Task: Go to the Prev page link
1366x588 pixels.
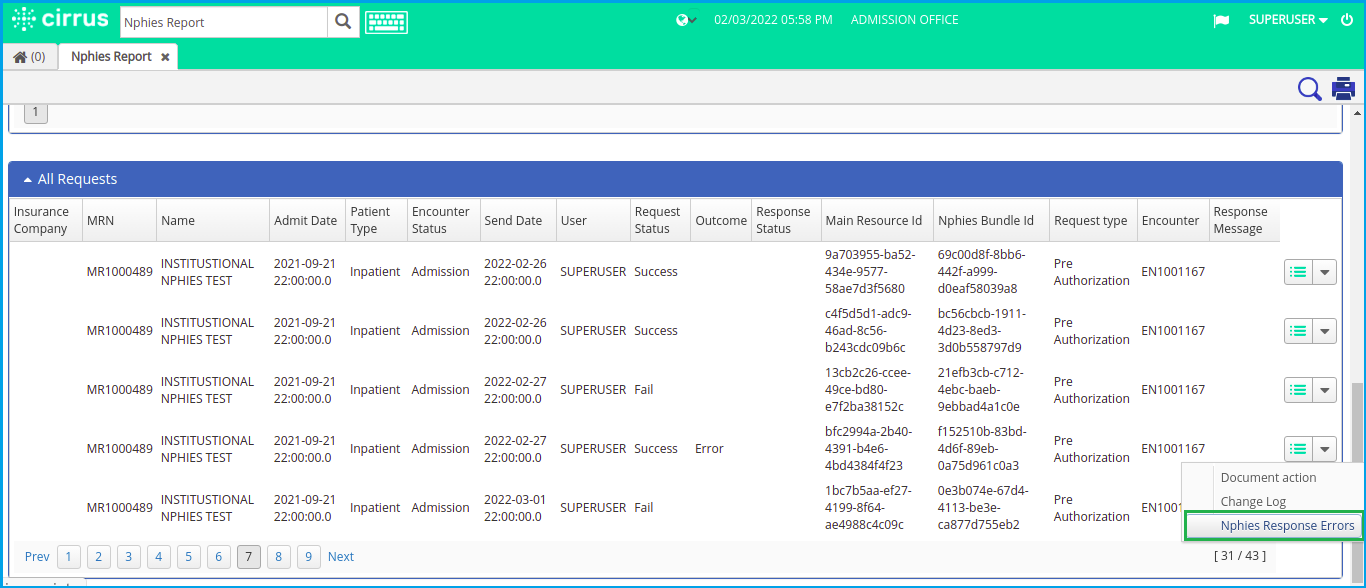Action: [x=37, y=557]
